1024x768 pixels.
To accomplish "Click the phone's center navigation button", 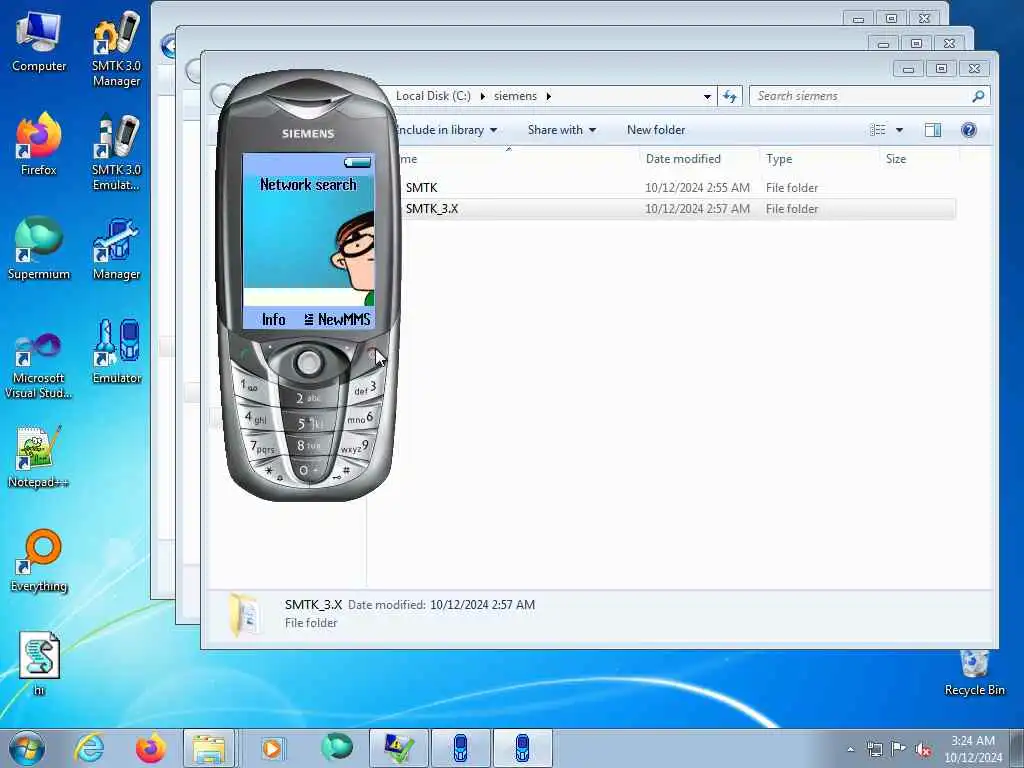I will [308, 362].
